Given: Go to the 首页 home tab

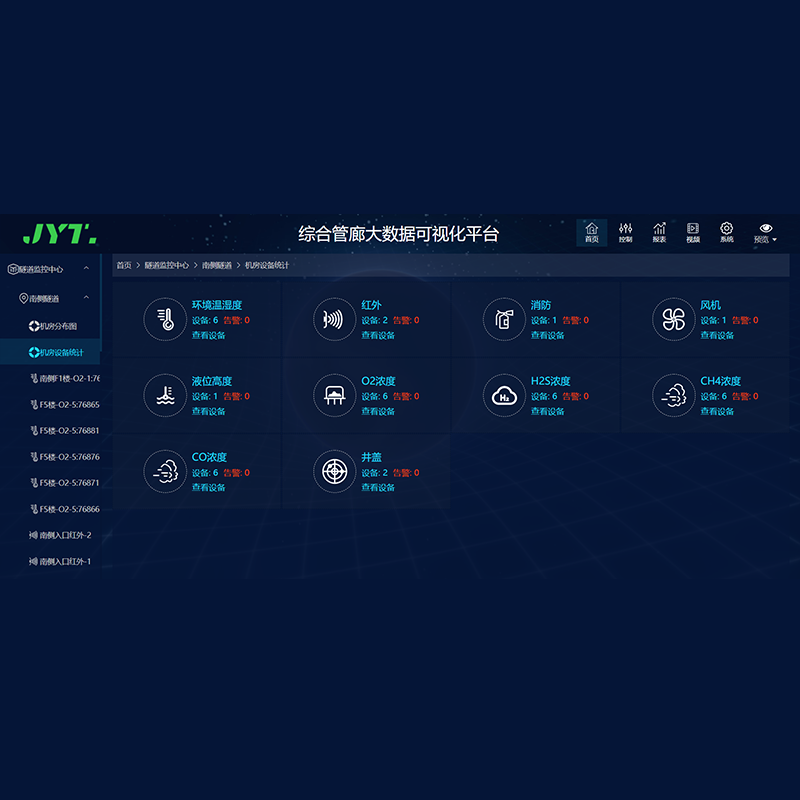Looking at the screenshot, I should [591, 232].
